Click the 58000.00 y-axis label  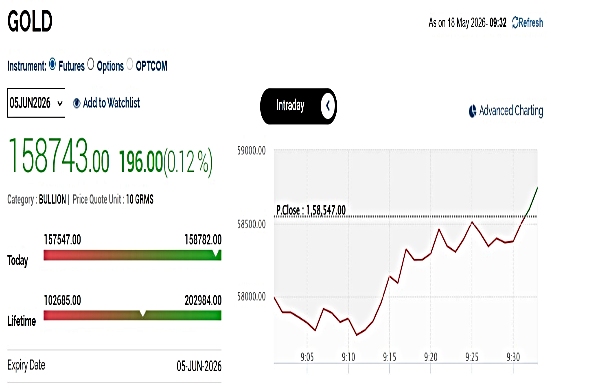click(251, 297)
